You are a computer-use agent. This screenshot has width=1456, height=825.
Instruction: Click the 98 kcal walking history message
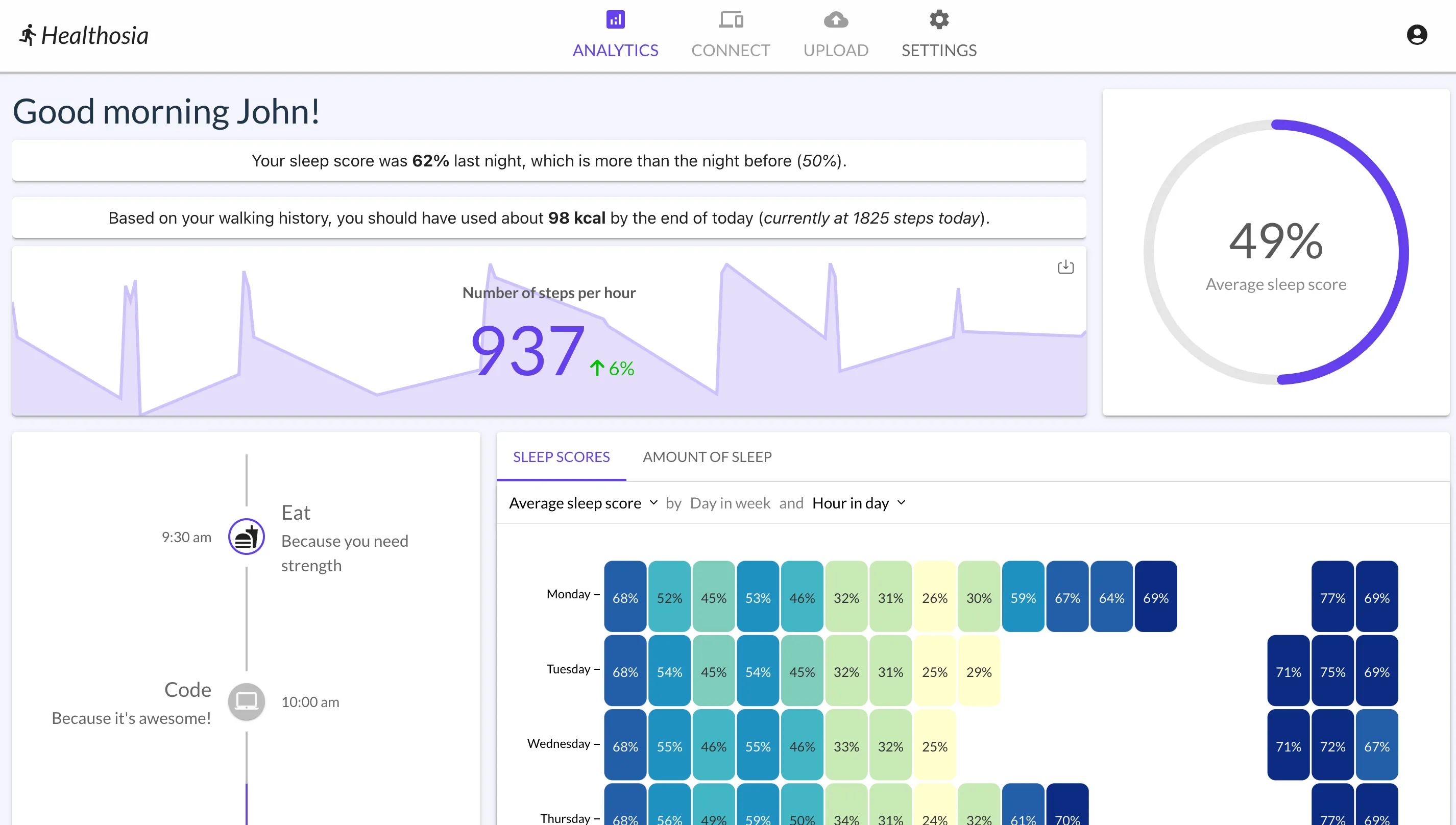[x=549, y=218]
